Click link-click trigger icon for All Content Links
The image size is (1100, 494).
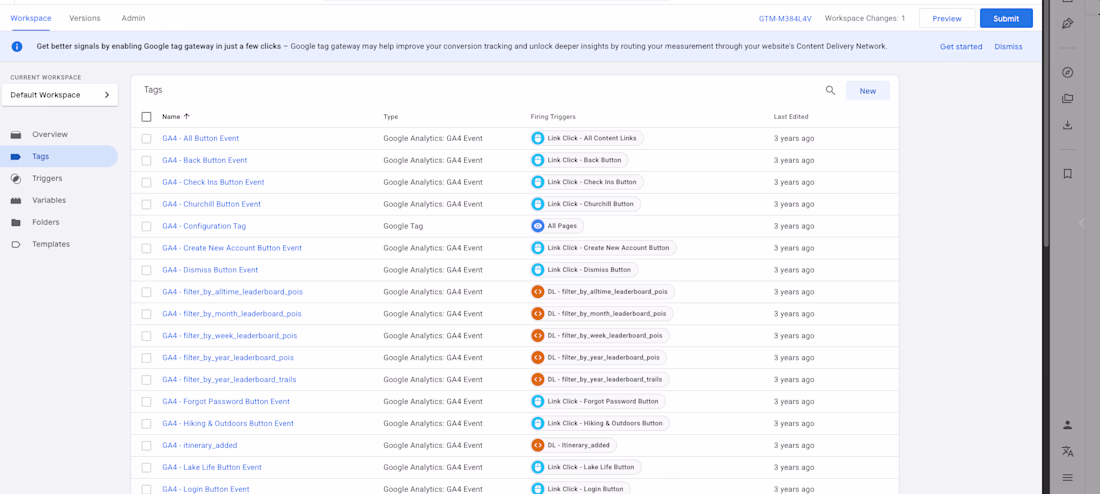[538, 138]
